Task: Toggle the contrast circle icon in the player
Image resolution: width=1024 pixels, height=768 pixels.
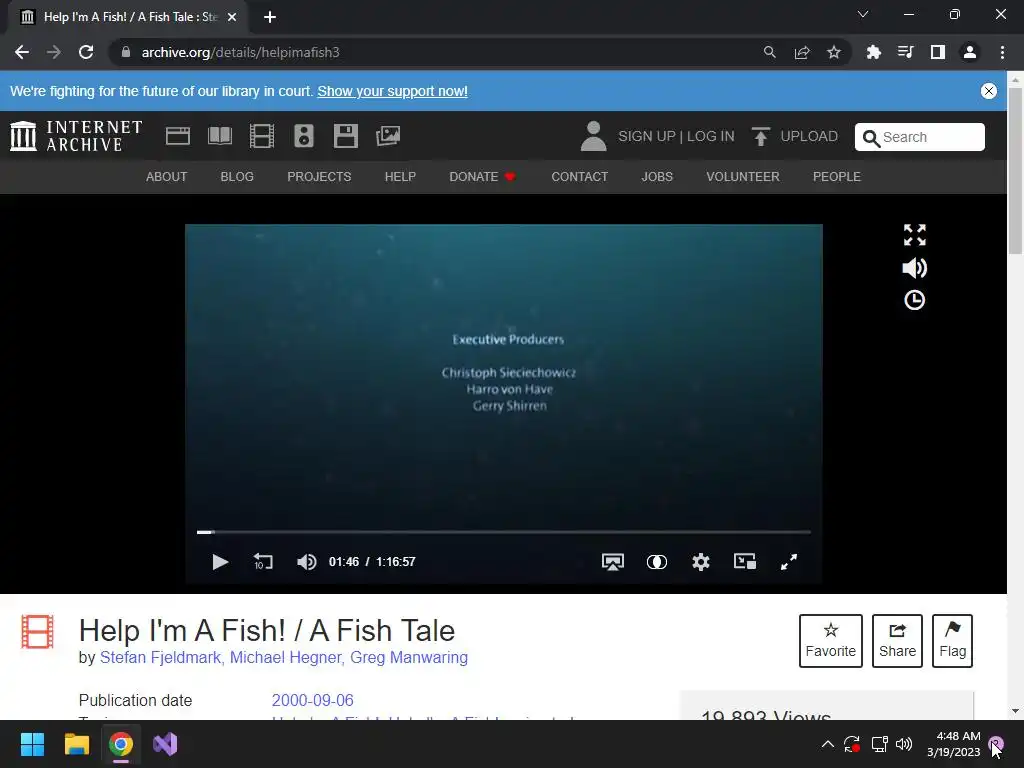Action: [x=656, y=562]
